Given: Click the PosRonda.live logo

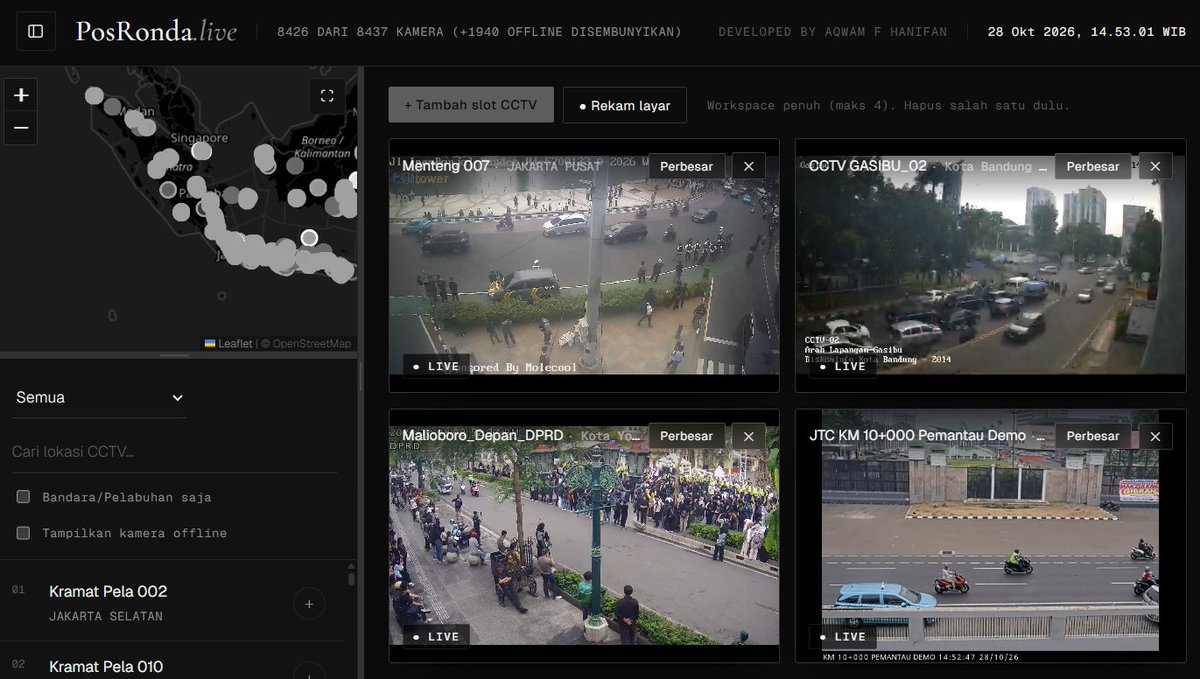Looking at the screenshot, I should (156, 32).
